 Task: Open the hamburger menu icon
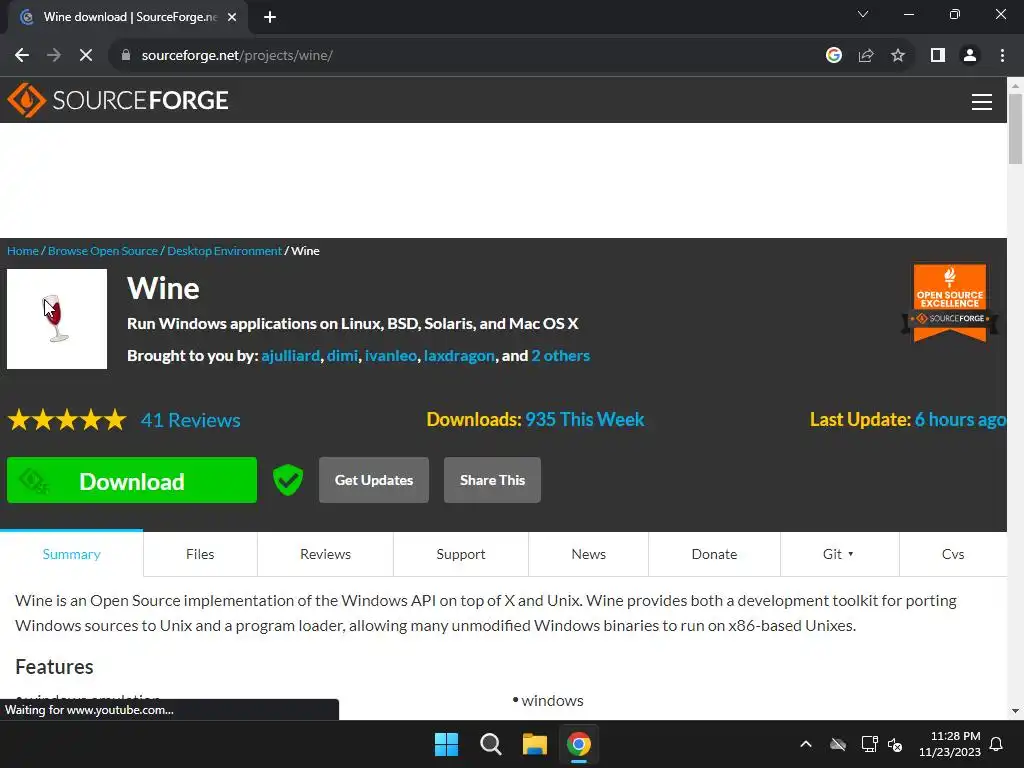pyautogui.click(x=982, y=102)
